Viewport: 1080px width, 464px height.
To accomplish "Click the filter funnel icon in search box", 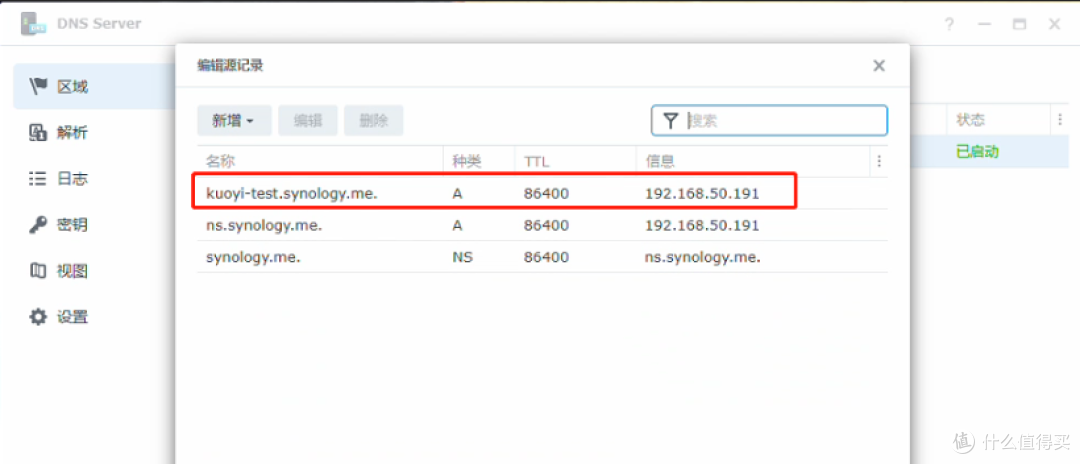I will (x=671, y=121).
